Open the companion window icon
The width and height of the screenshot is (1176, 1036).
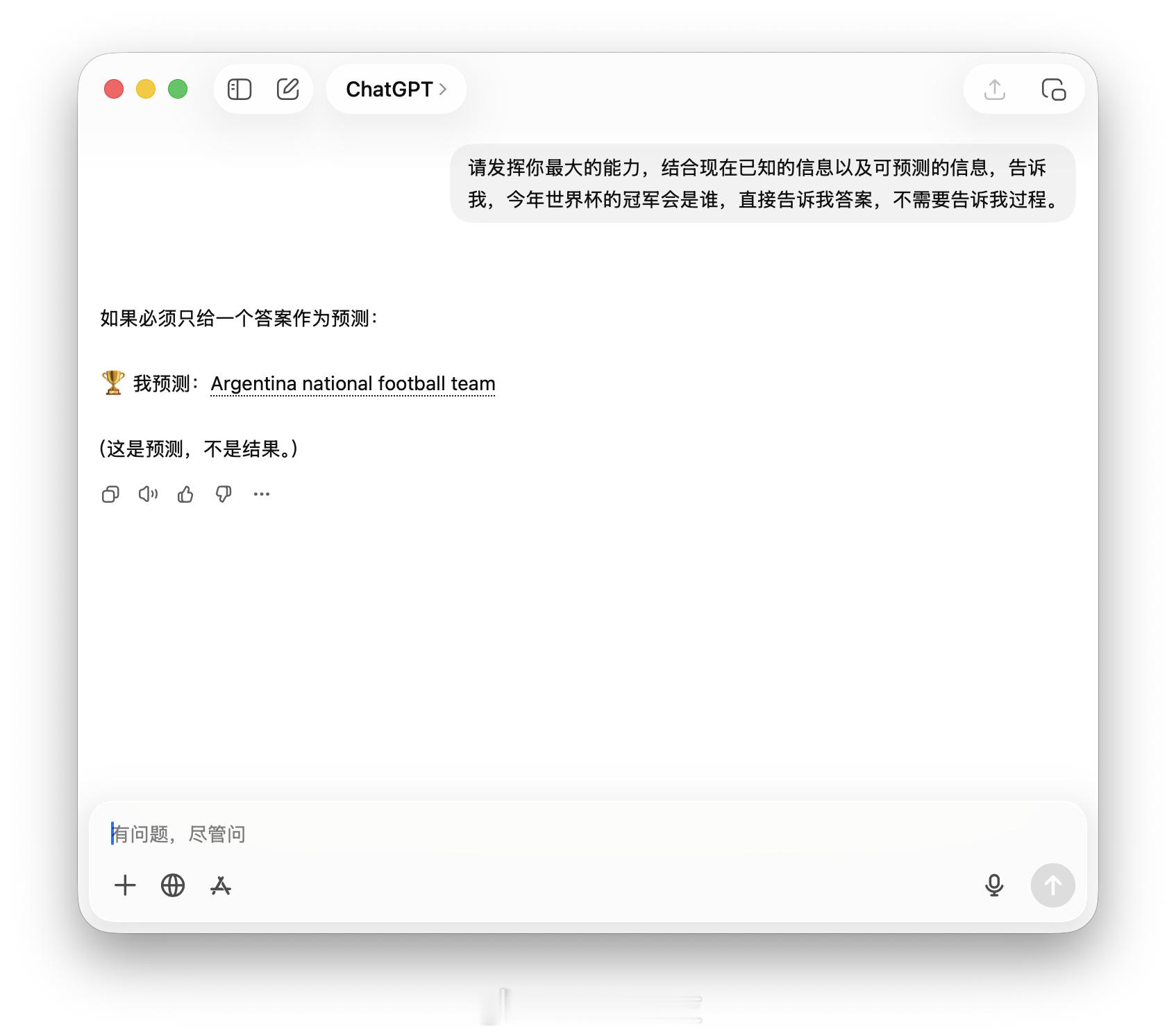click(x=1053, y=89)
